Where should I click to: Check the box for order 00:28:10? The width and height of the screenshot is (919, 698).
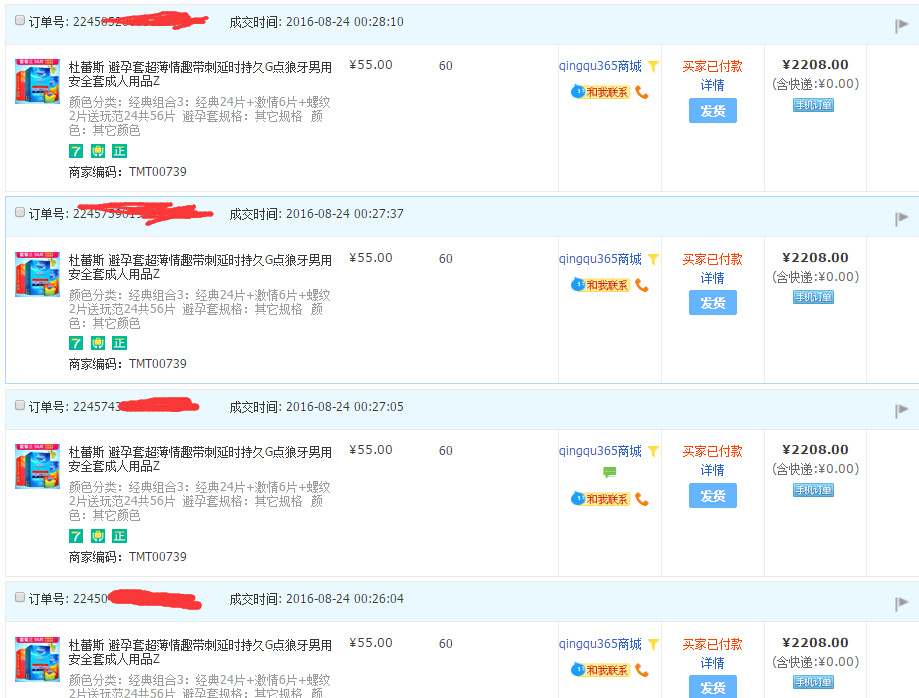point(20,21)
